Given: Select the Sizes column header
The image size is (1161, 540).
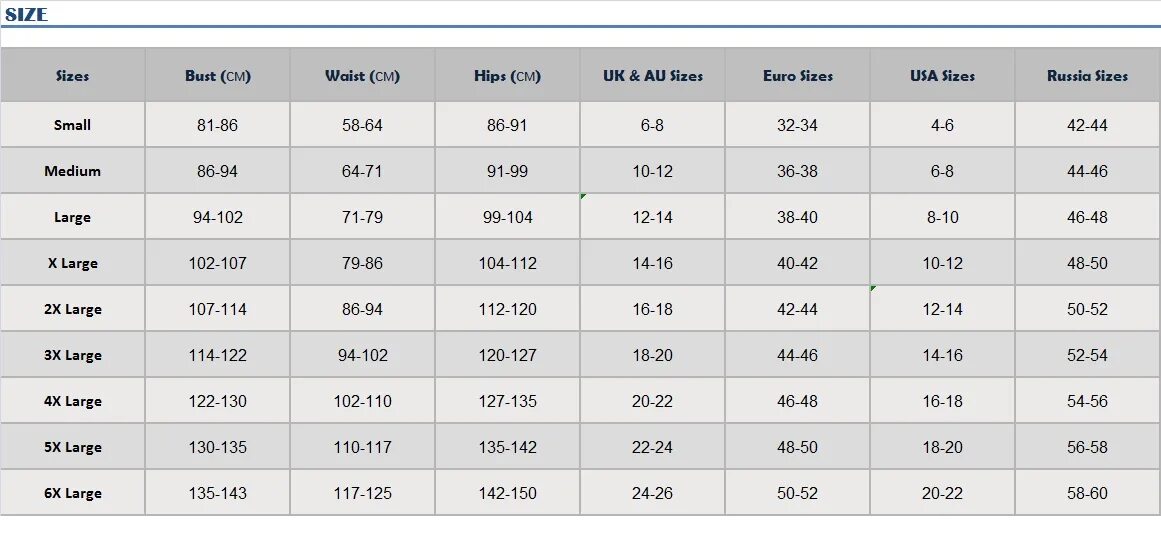Looking at the screenshot, I should [73, 76].
